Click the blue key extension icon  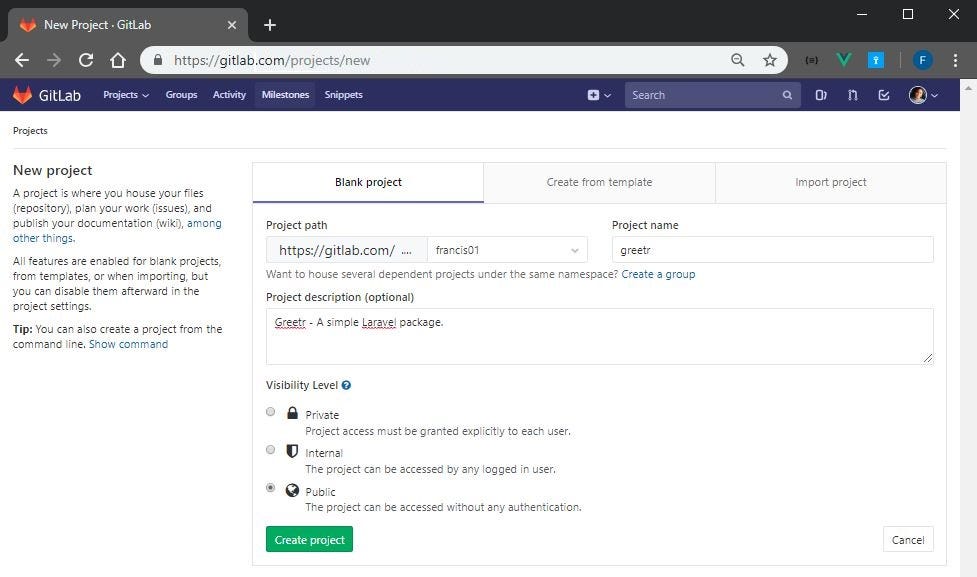(x=875, y=60)
